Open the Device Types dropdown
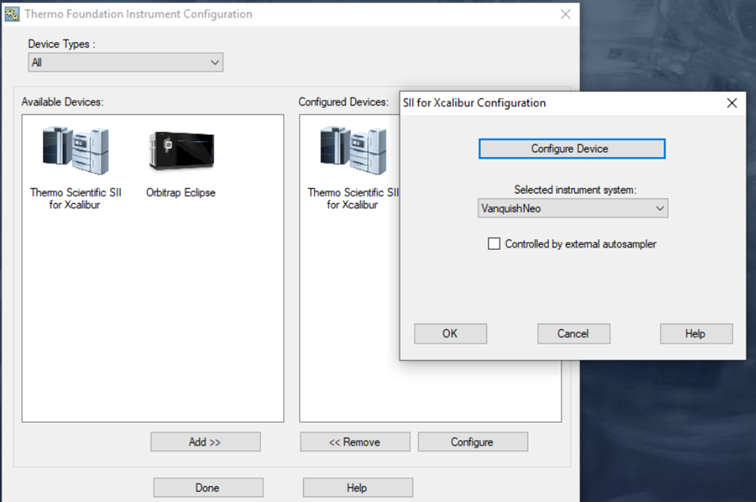Viewport: 756px width, 502px height. click(125, 62)
